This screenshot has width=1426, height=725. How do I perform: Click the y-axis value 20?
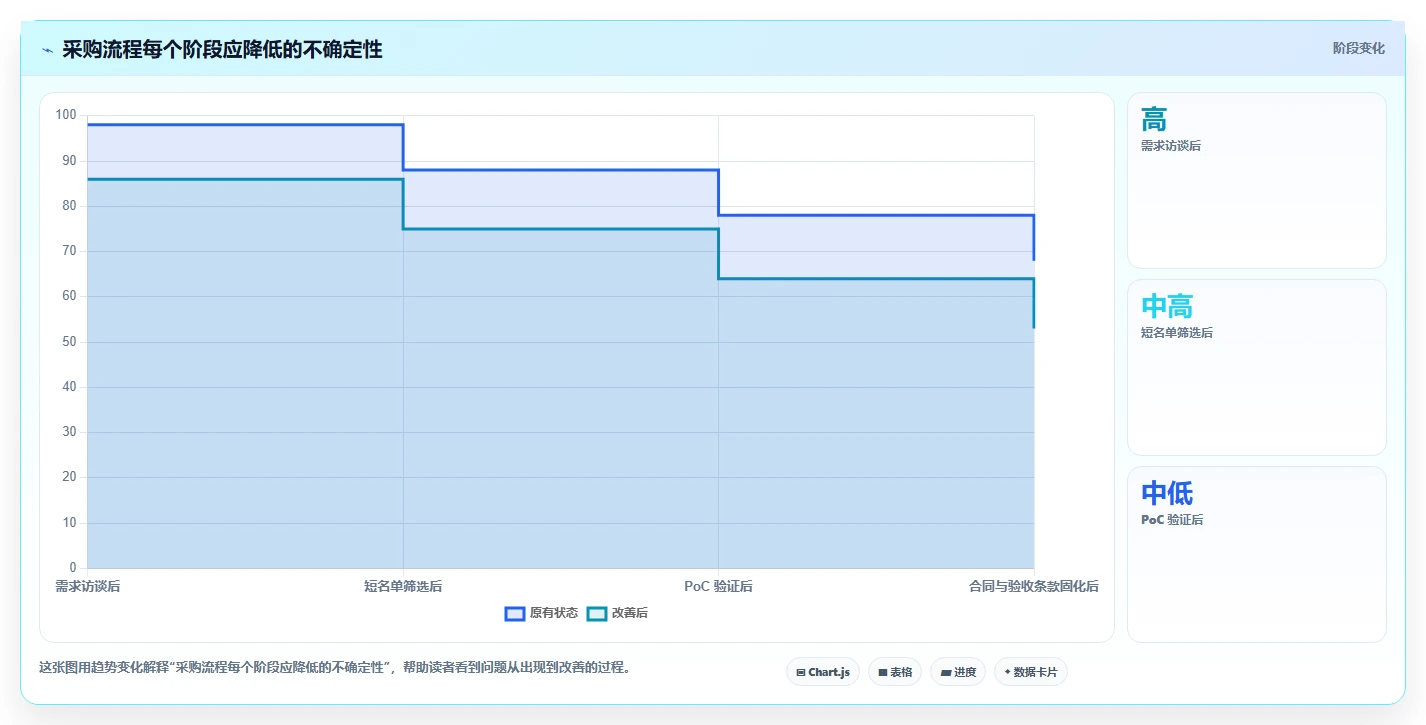click(69, 477)
